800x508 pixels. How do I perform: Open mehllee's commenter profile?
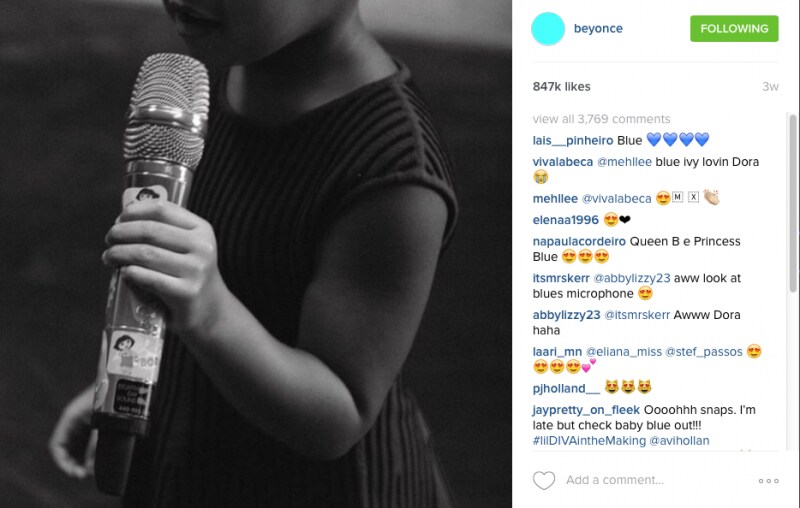(x=555, y=199)
